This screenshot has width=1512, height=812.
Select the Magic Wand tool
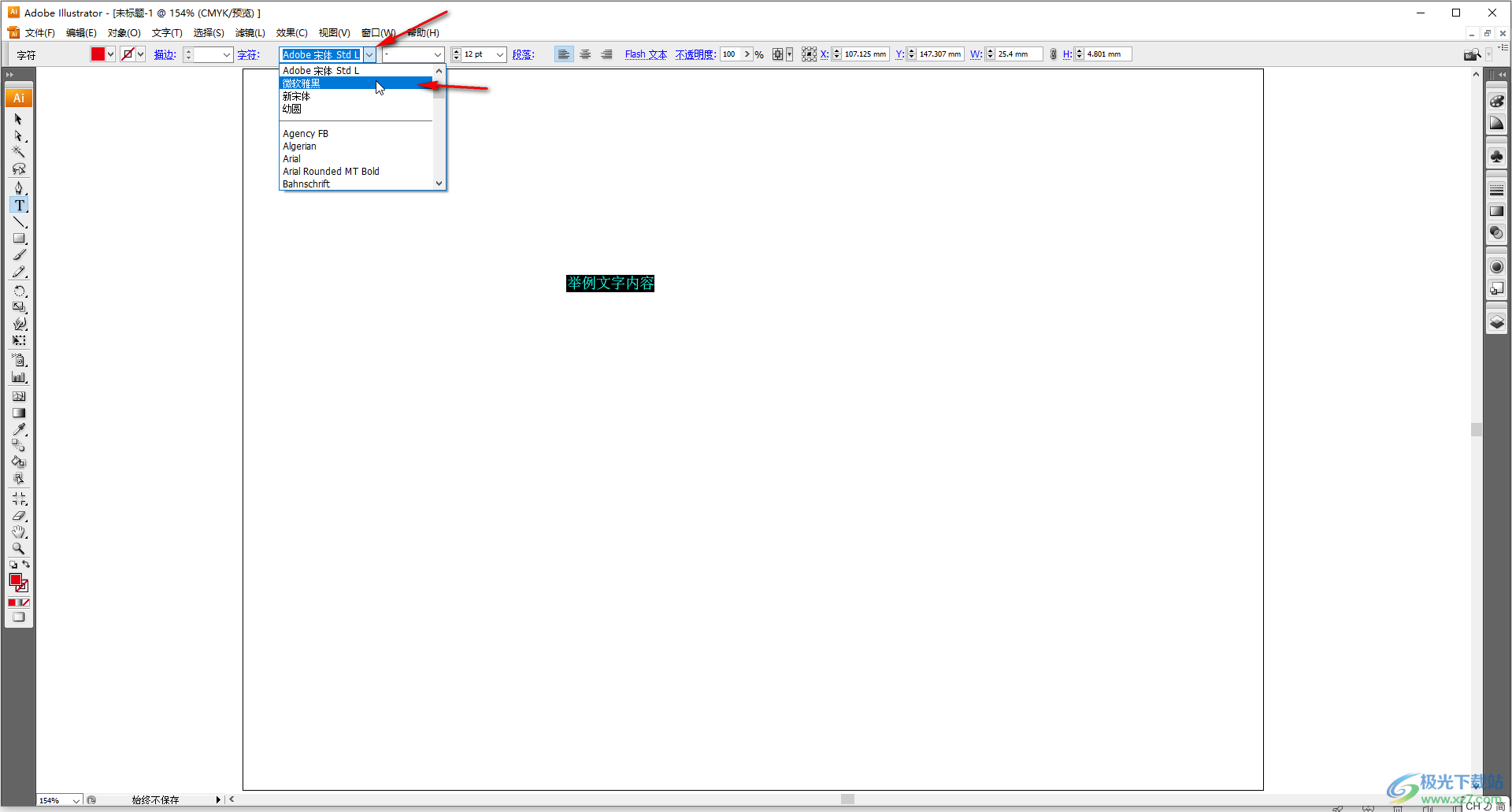(x=19, y=152)
